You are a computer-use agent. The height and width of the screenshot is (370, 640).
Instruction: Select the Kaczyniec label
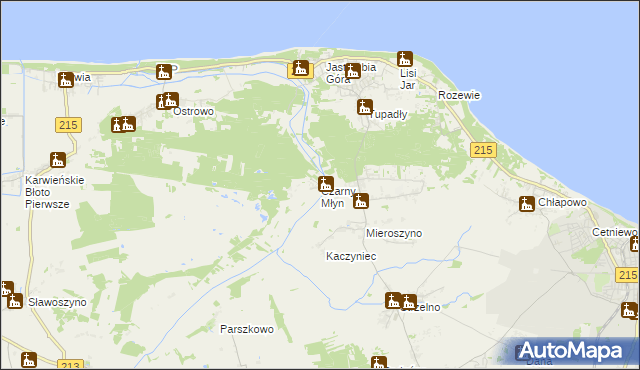tap(351, 256)
